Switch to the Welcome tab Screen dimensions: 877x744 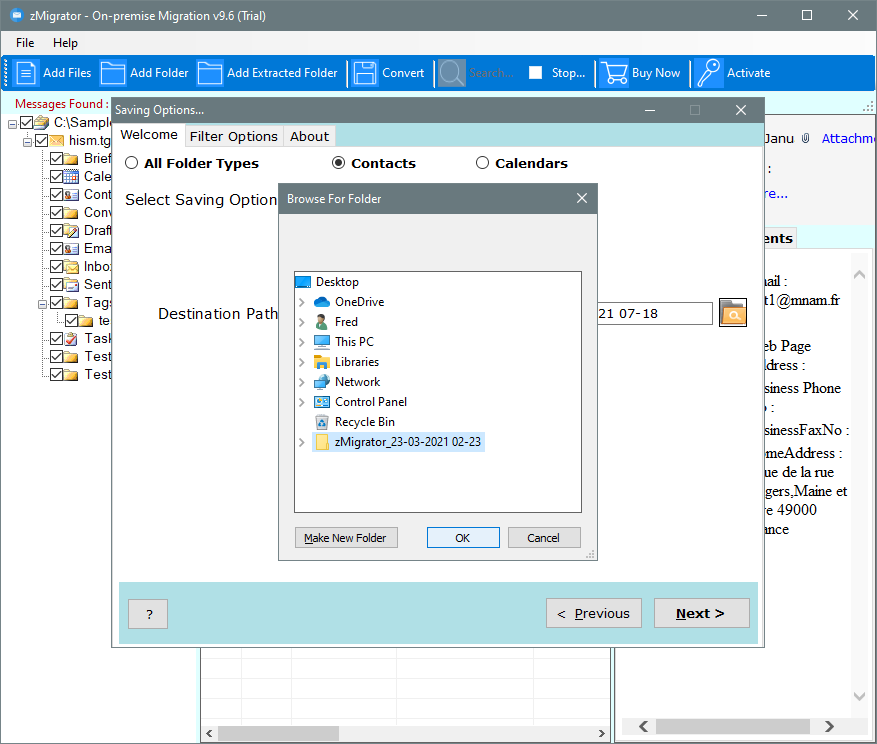tap(149, 135)
